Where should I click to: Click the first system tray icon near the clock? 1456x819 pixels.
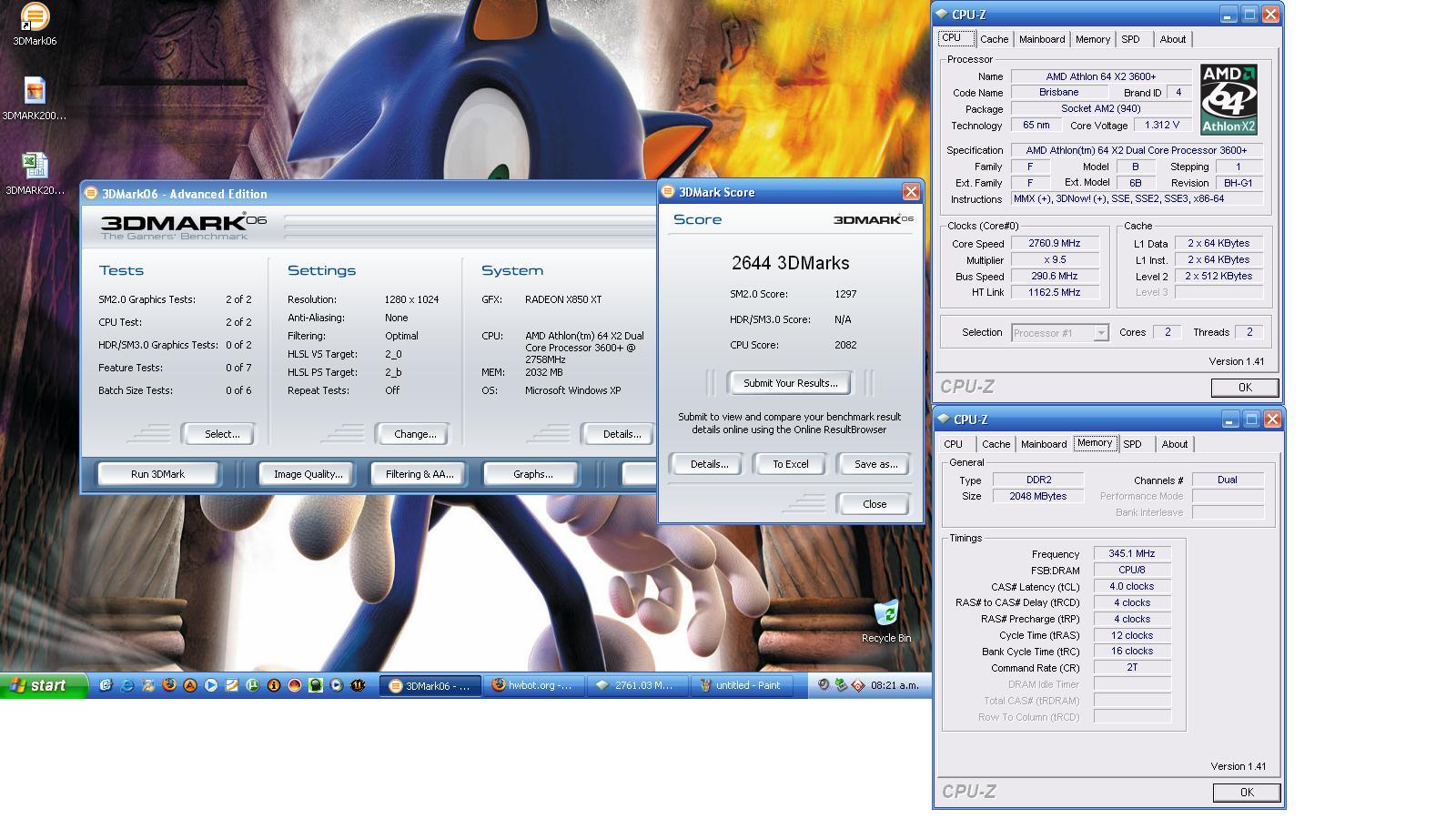[824, 685]
